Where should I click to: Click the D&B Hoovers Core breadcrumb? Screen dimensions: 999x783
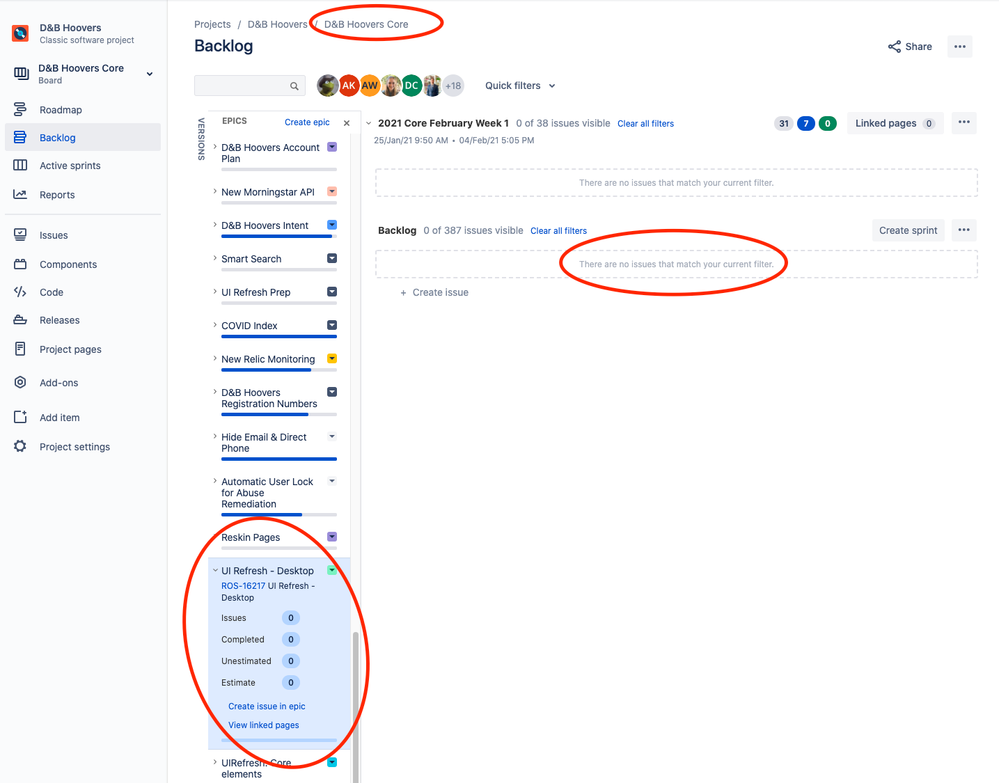(366, 24)
